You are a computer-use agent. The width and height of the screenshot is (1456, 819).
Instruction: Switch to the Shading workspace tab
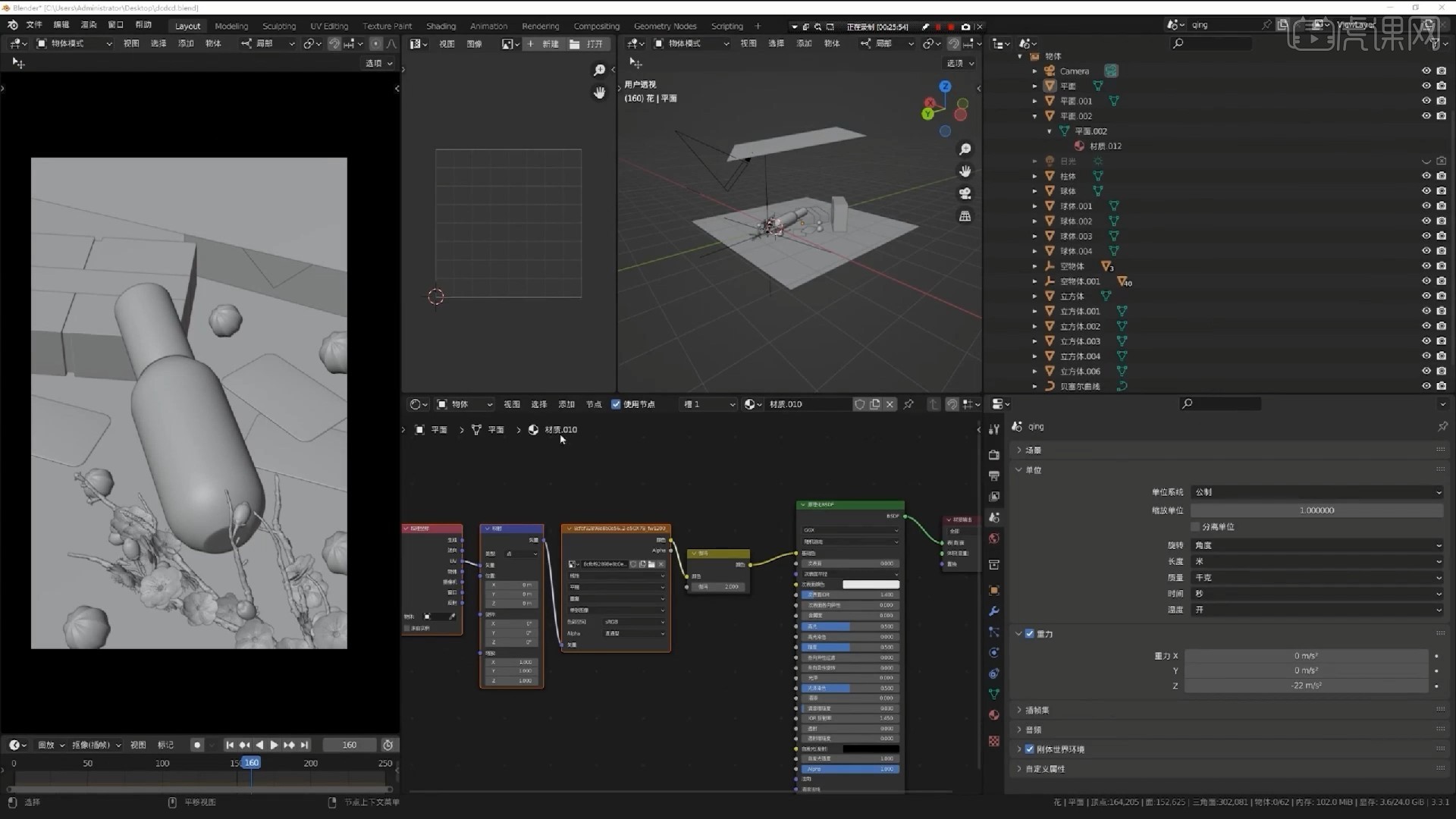click(x=441, y=26)
